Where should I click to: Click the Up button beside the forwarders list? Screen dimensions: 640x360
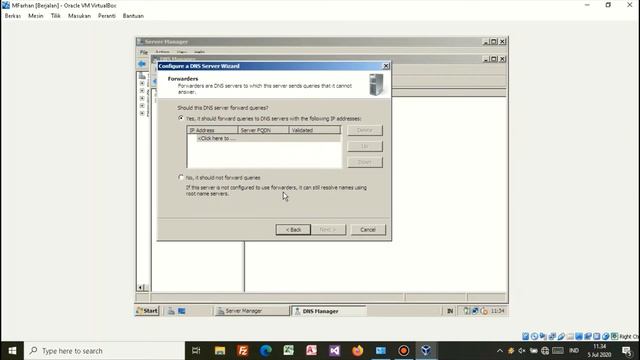[365, 146]
